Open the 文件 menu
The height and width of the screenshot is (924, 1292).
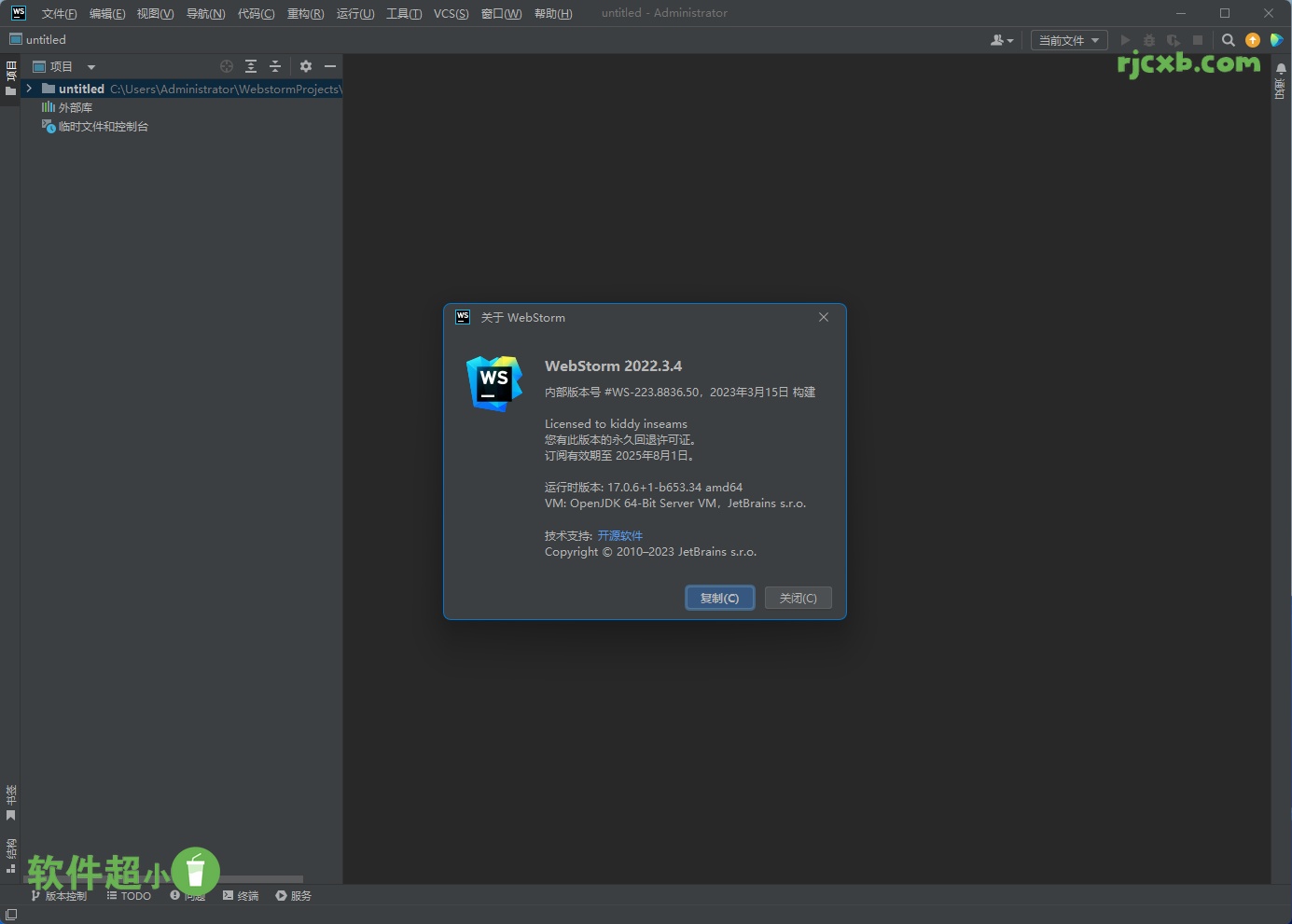(x=58, y=13)
